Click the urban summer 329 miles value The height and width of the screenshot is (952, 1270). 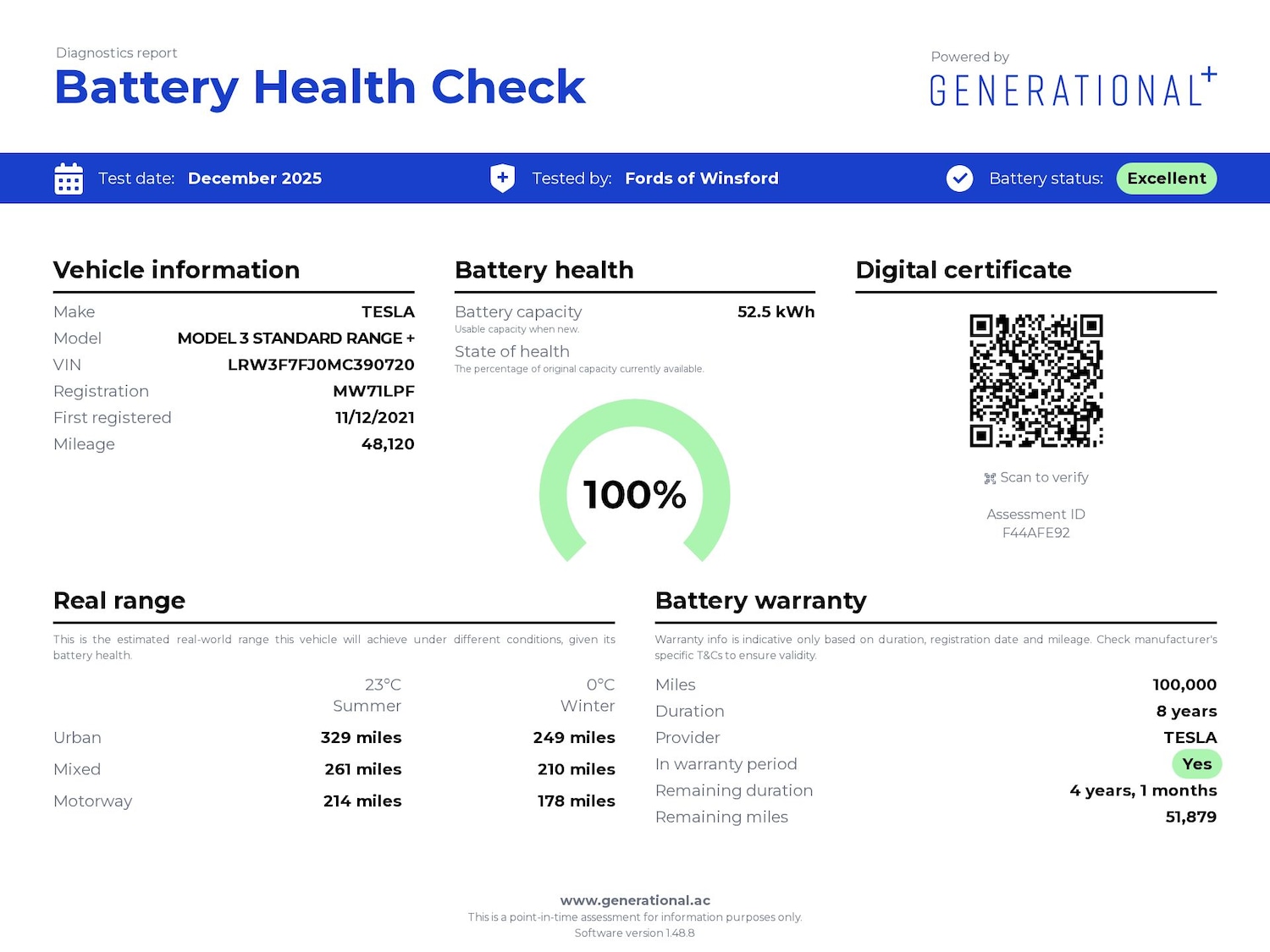tap(361, 737)
